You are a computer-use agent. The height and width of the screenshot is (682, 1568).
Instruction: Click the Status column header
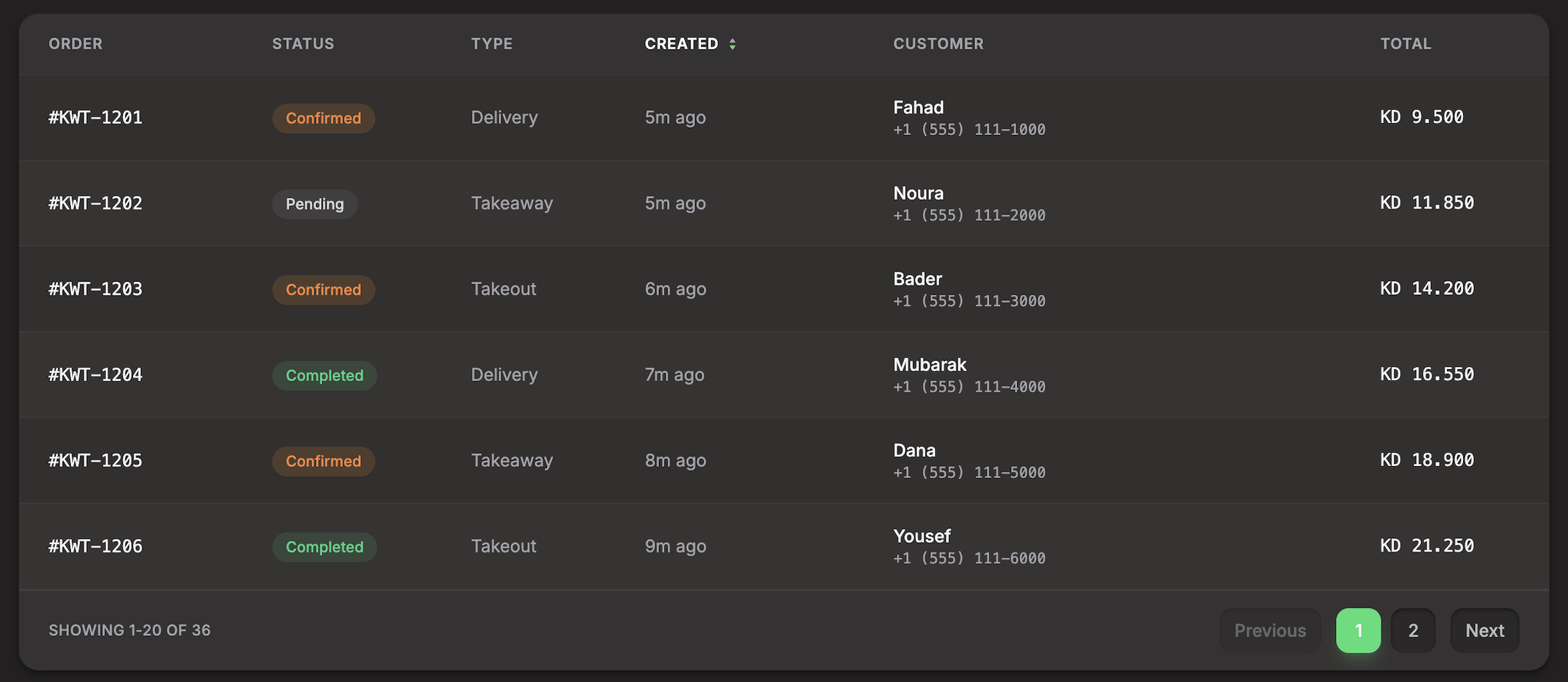coord(303,44)
